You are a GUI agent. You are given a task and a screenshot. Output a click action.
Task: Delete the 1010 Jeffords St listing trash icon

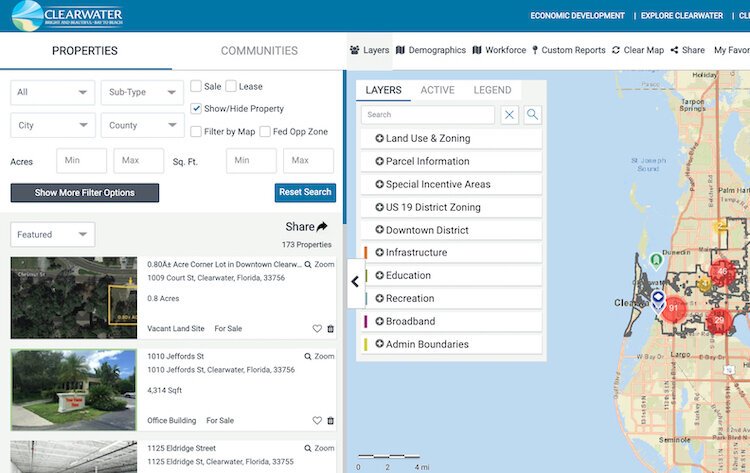tap(331, 421)
